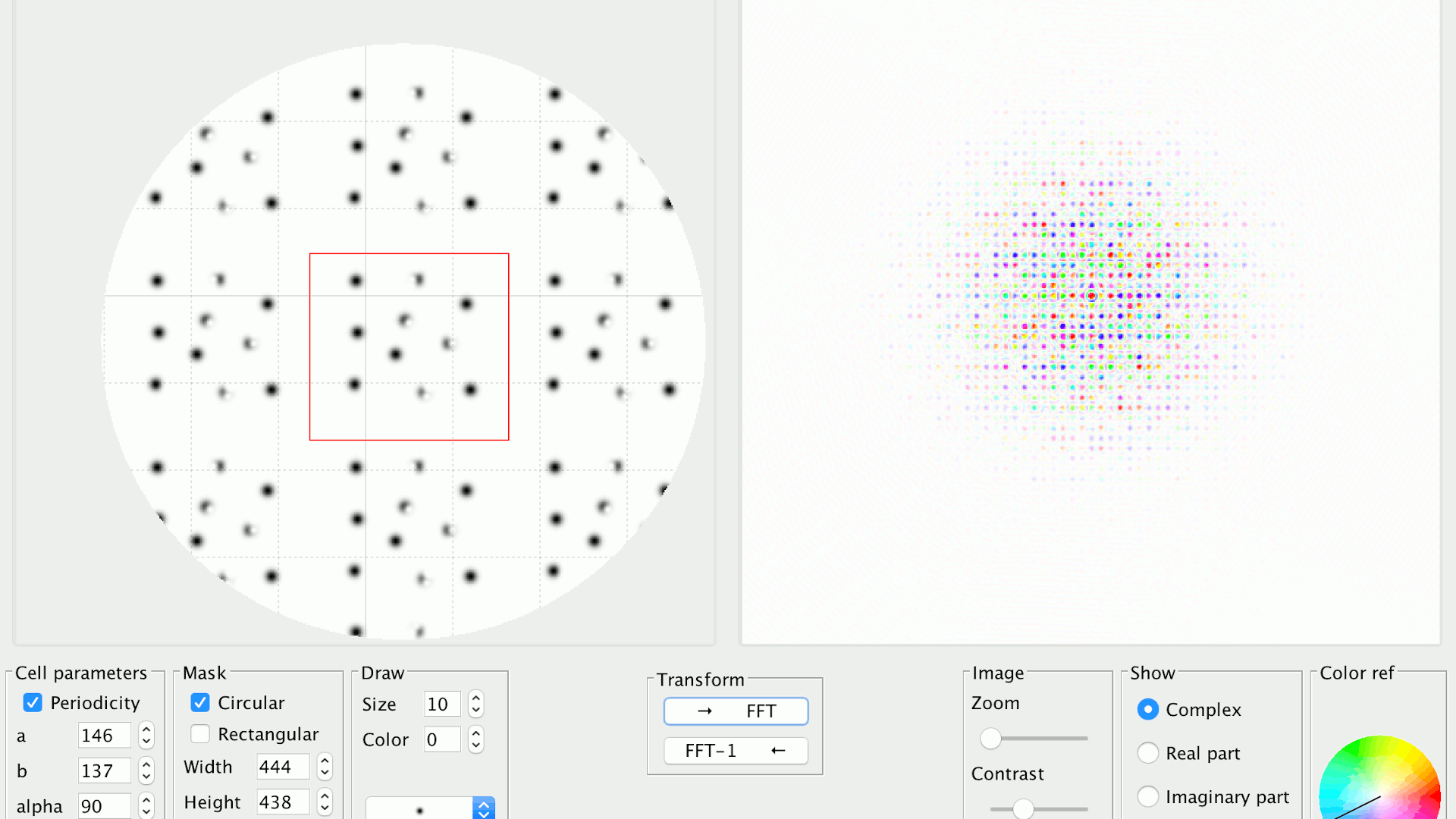Screen dimensions: 1456x819
Task: Enable the Rectangular mask checkbox
Action: click(x=200, y=734)
